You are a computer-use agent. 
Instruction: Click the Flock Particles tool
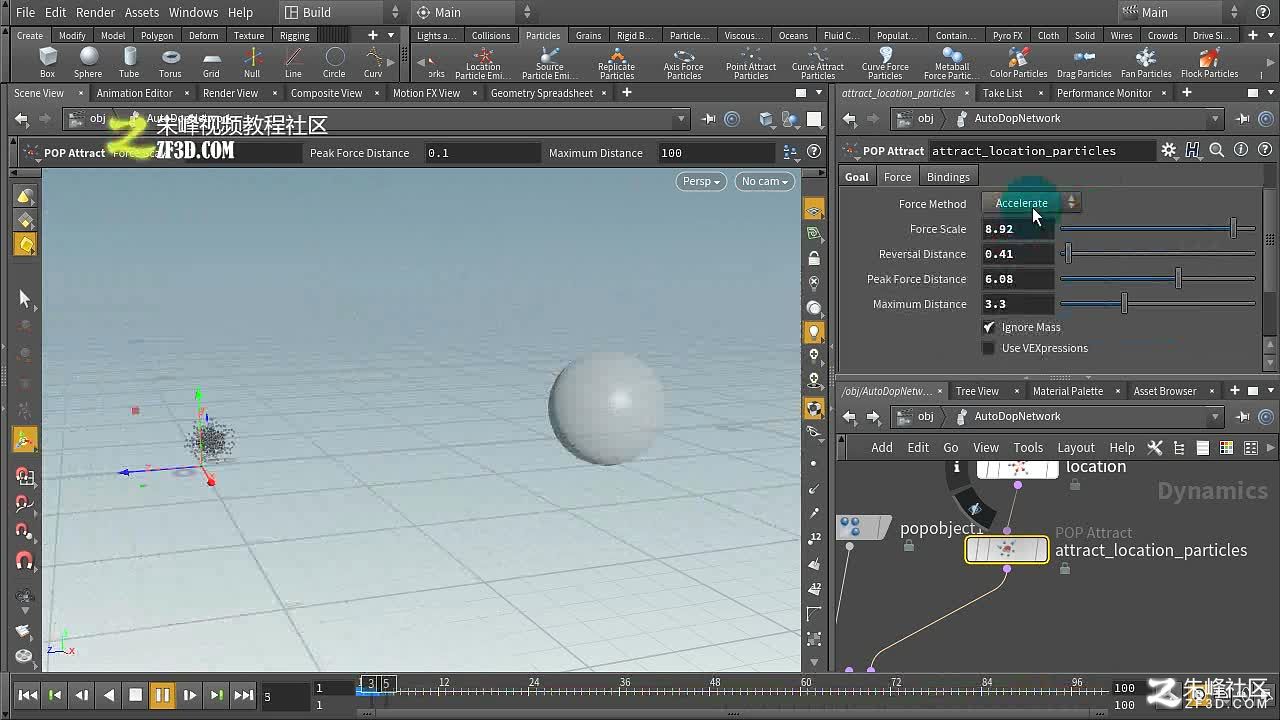pos(1209,62)
